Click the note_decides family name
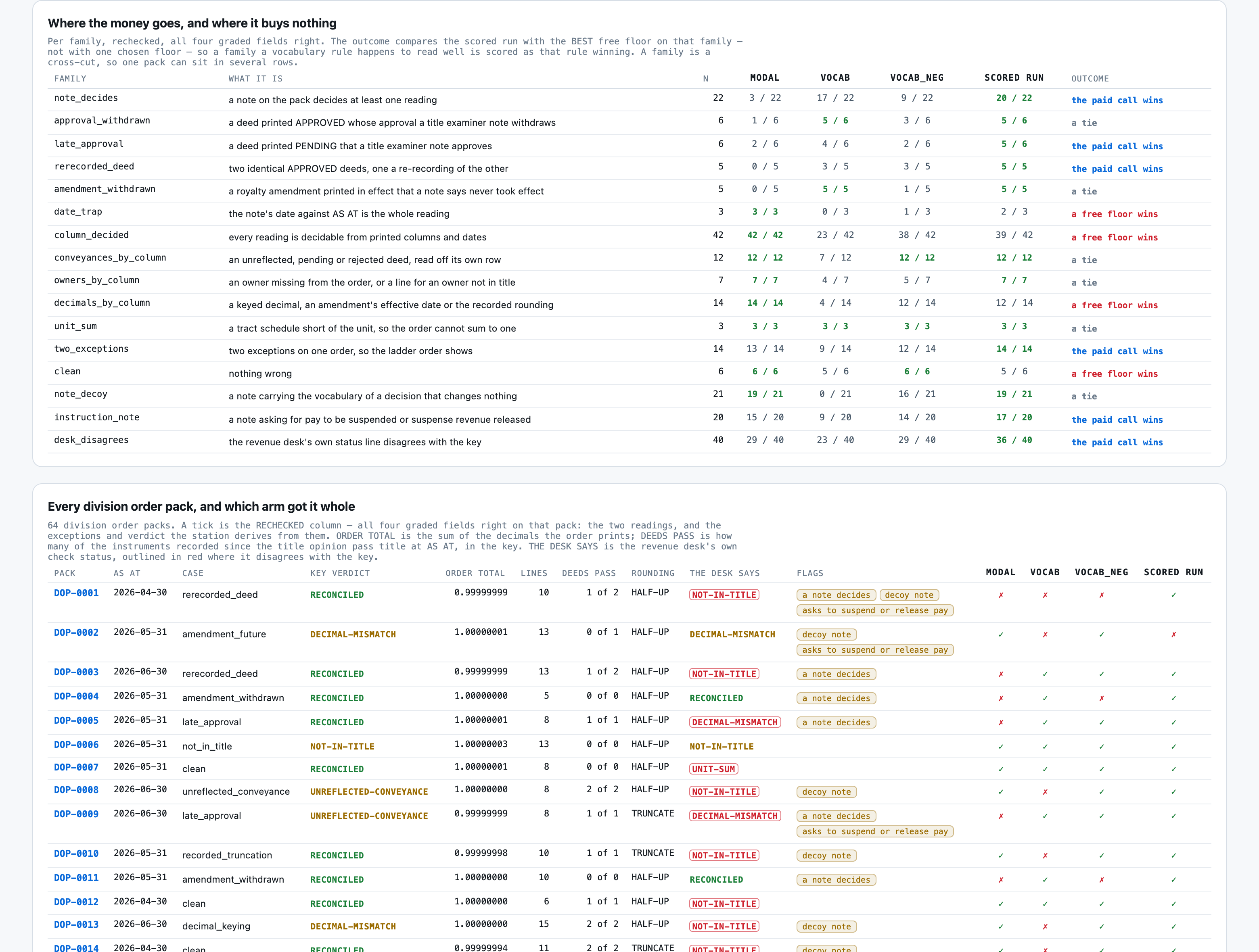This screenshot has height=952, width=1259. (86, 98)
